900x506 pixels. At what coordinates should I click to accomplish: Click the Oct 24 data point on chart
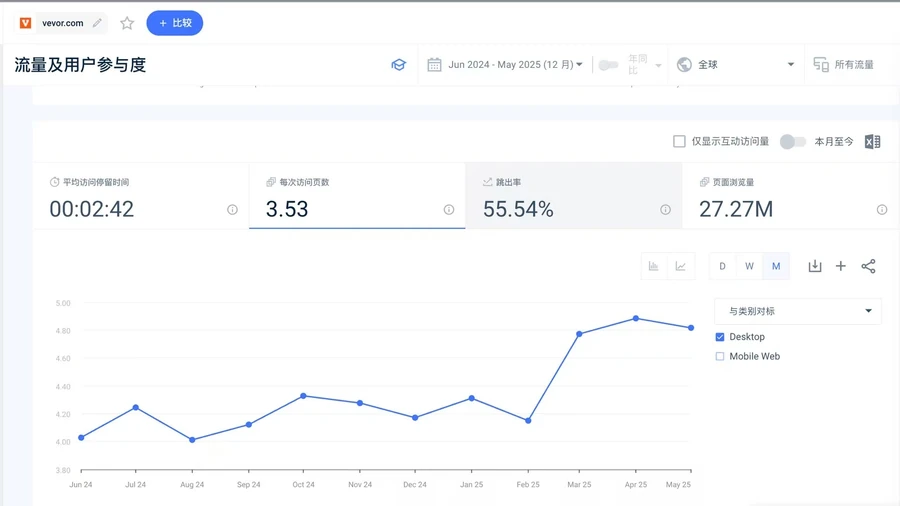pos(303,396)
